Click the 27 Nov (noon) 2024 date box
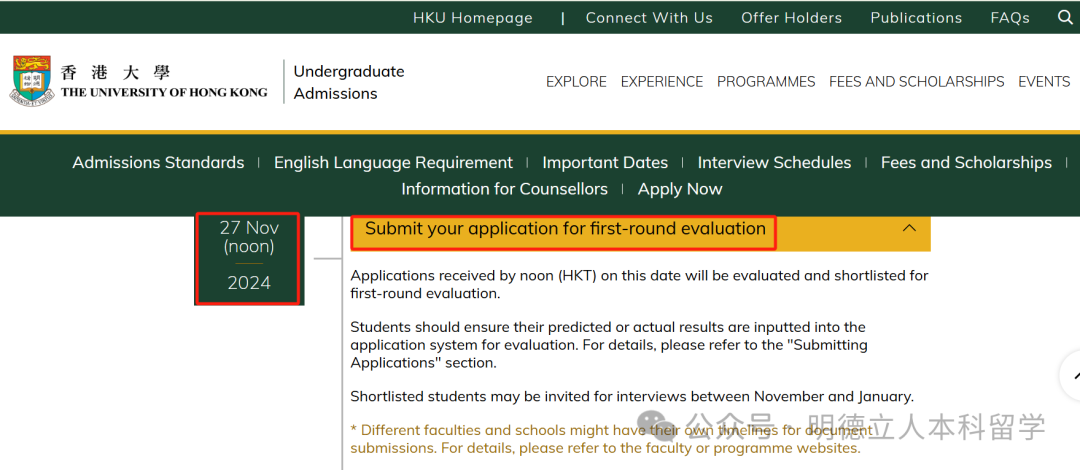 (249, 258)
